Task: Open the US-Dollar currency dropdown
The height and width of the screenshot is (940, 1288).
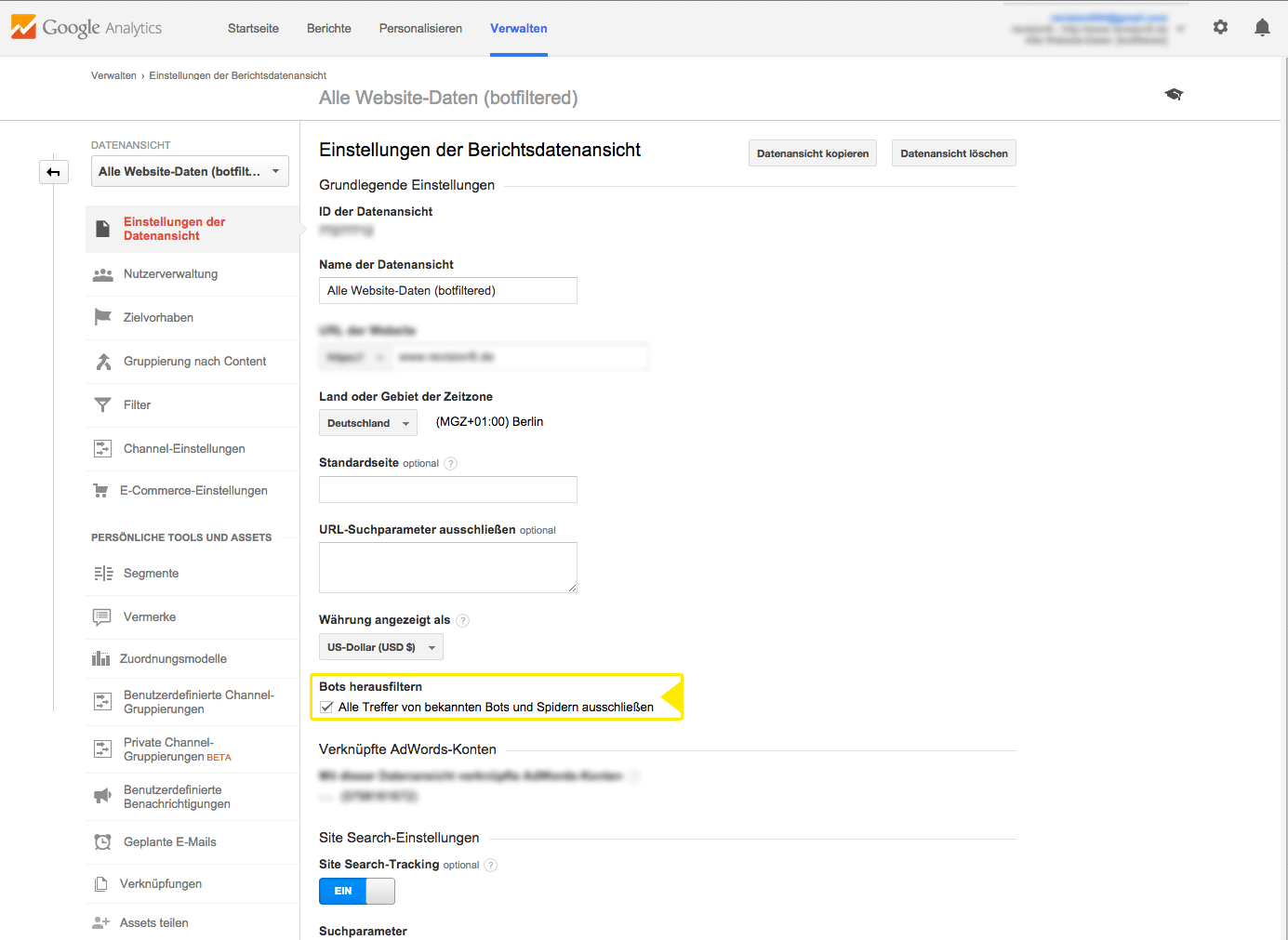Action: pos(380,647)
